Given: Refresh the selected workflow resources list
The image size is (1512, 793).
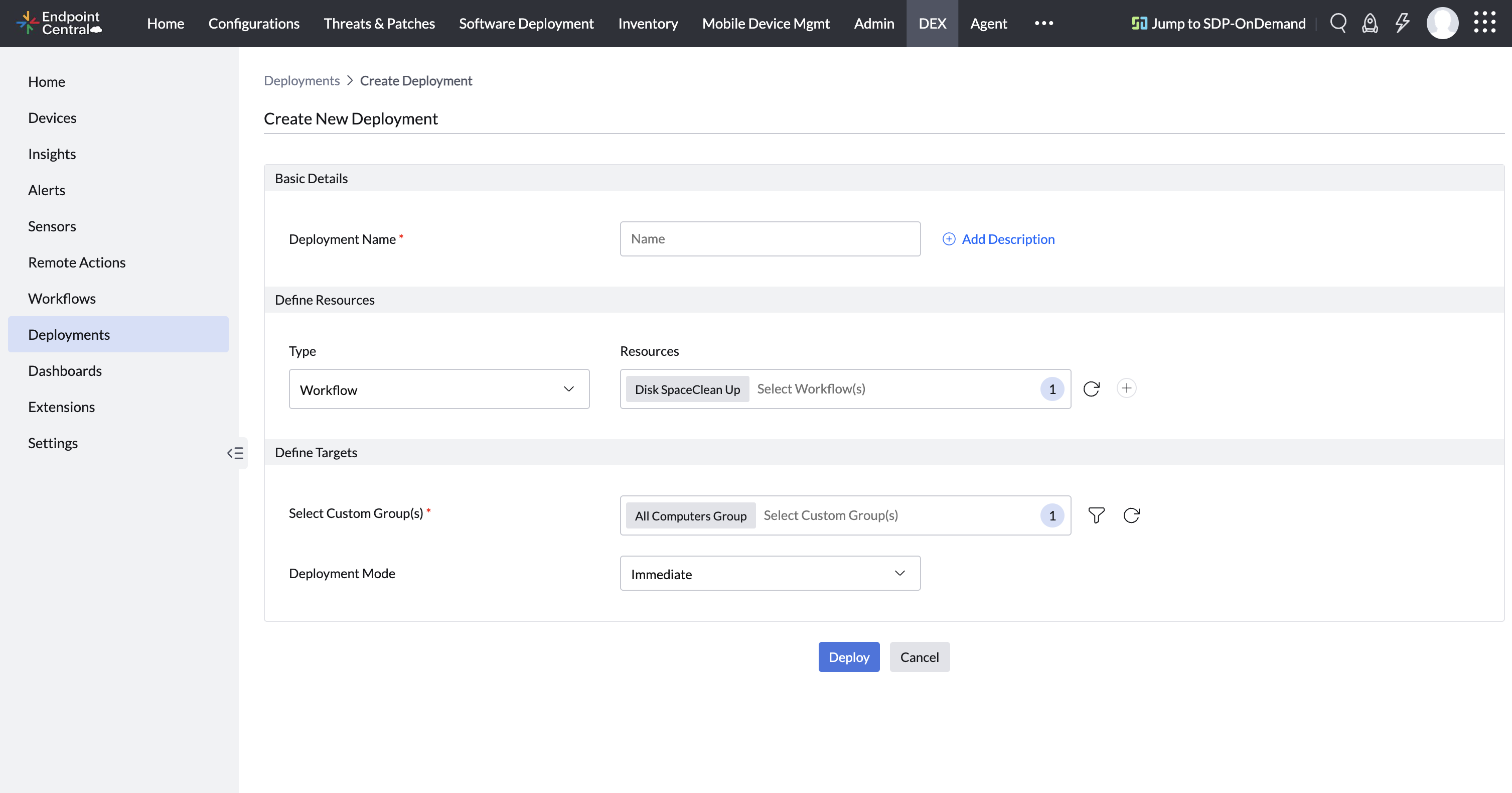Looking at the screenshot, I should click(1091, 388).
